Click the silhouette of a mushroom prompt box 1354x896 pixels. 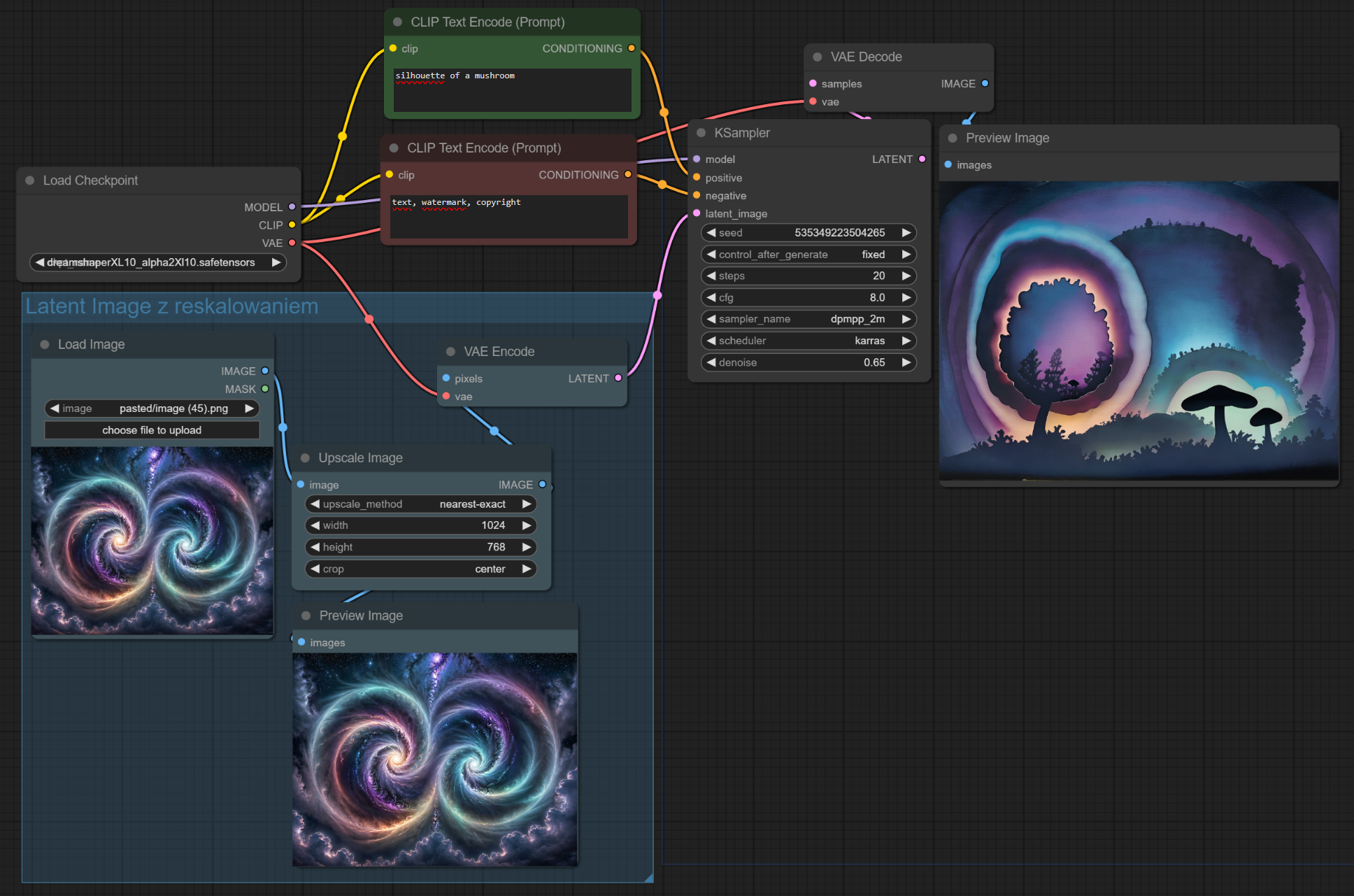point(512,90)
